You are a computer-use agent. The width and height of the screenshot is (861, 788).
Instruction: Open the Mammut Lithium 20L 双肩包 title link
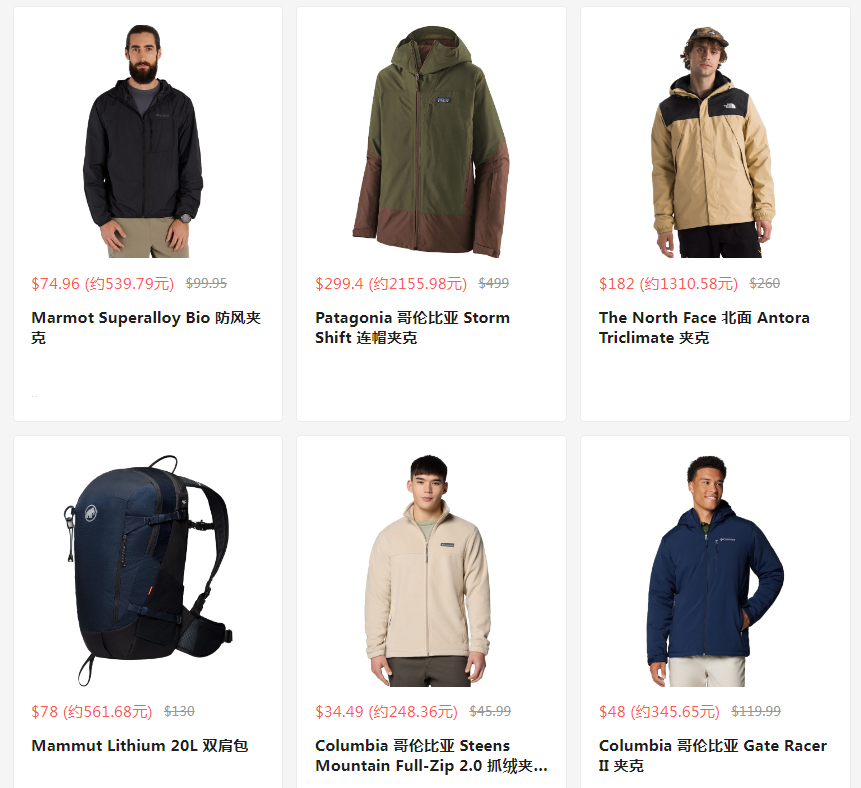click(x=139, y=745)
